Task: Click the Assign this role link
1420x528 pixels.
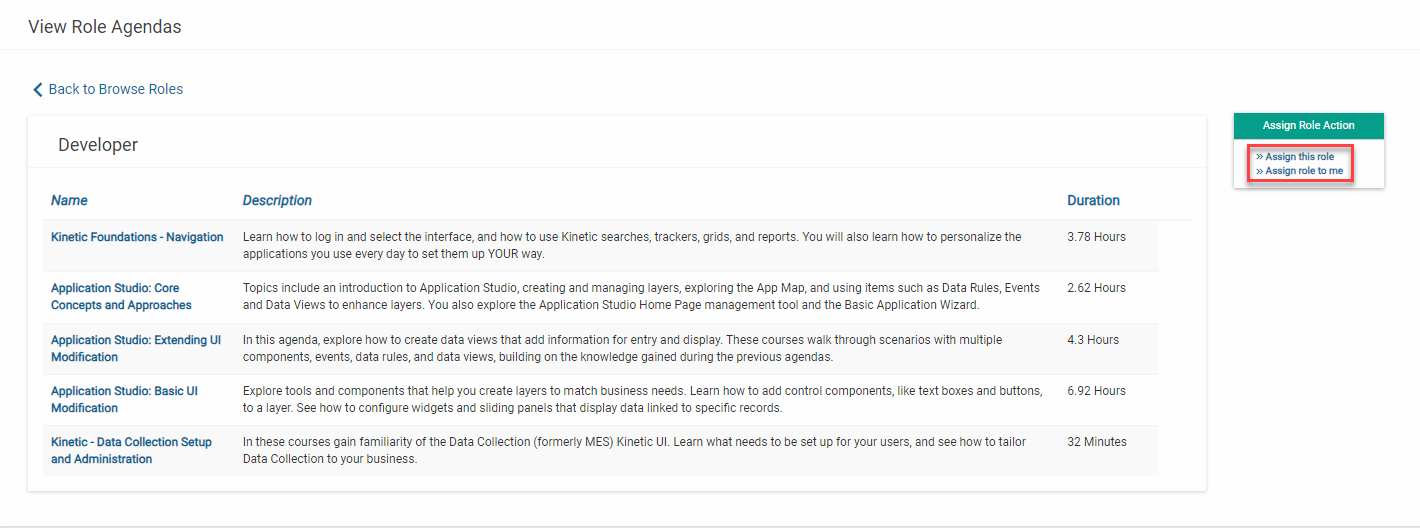Action: pos(1299,157)
